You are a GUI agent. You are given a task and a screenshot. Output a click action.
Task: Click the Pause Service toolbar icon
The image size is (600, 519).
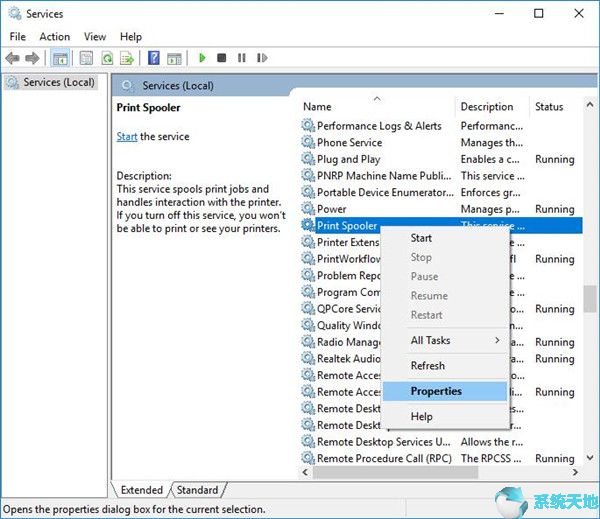[x=242, y=58]
